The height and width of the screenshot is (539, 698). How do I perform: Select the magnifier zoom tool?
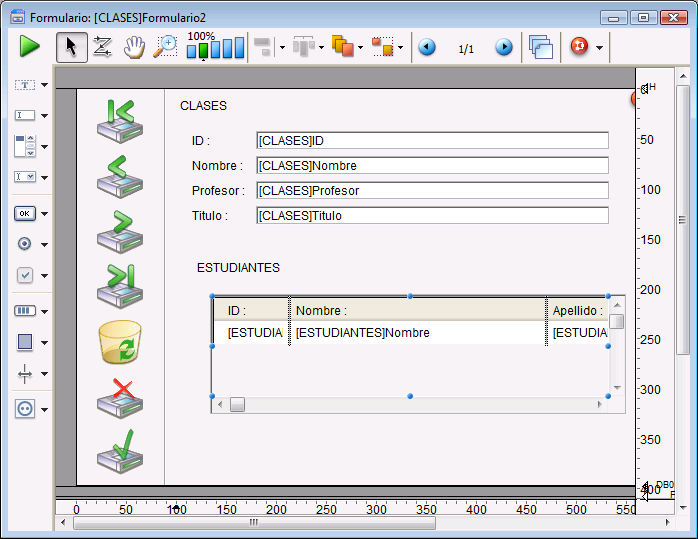[x=165, y=46]
